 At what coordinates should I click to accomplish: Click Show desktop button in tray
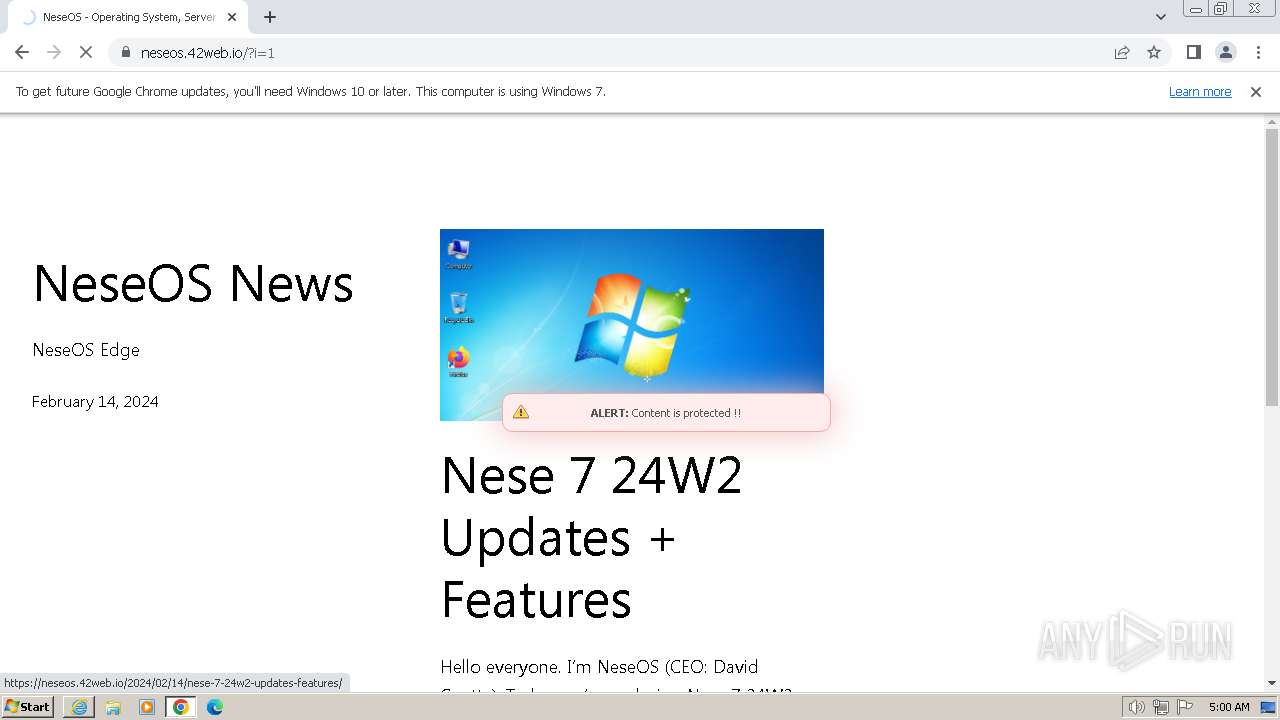[1268, 707]
